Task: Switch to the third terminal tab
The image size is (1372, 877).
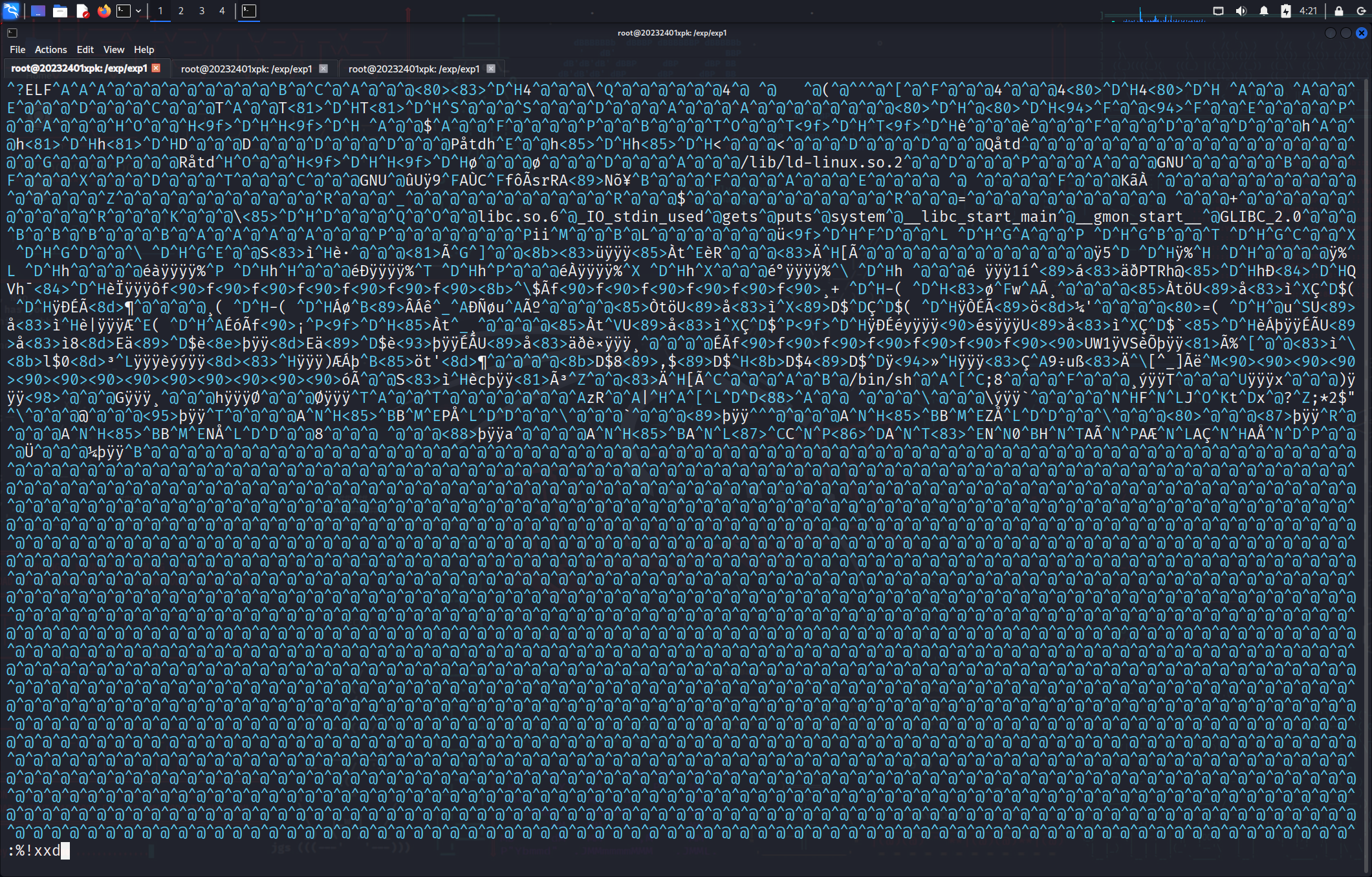Action: click(414, 69)
